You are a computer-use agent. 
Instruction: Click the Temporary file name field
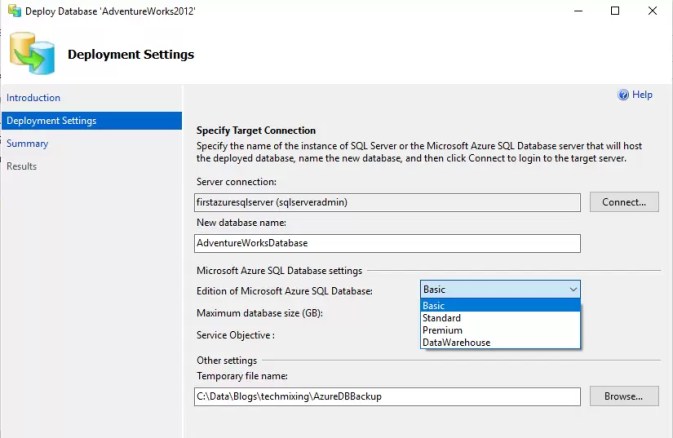tap(387, 397)
